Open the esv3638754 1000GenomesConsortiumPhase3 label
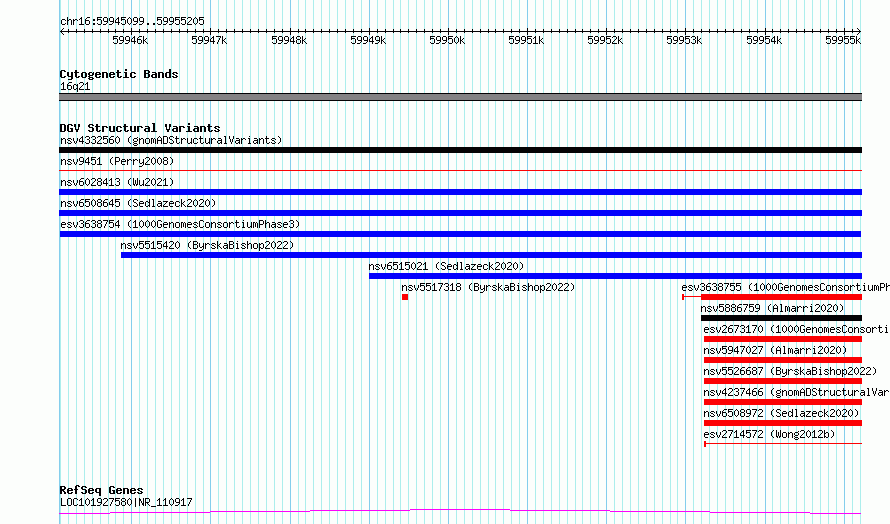 click(180, 224)
